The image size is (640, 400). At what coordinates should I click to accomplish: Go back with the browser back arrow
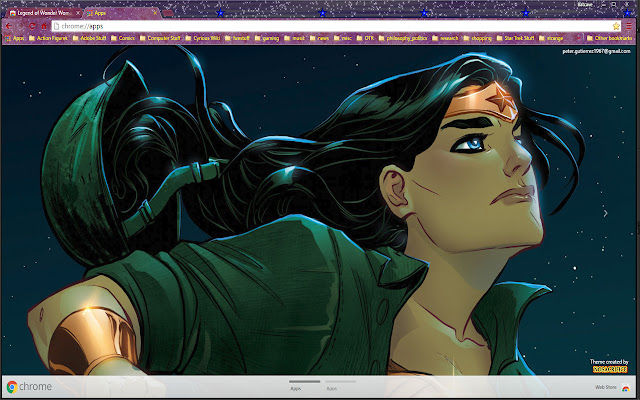9,26
